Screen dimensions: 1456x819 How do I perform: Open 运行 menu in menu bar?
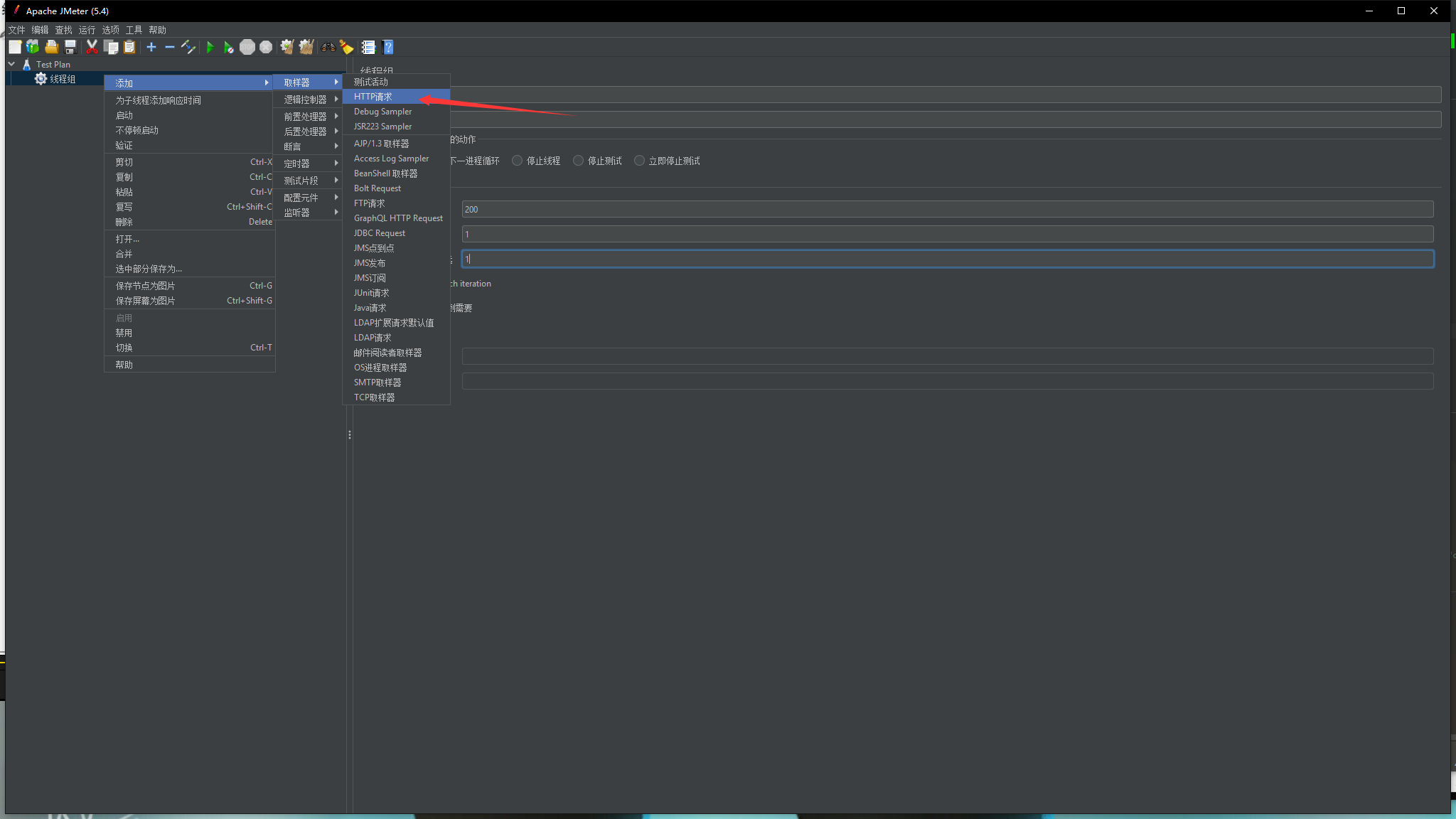point(87,30)
